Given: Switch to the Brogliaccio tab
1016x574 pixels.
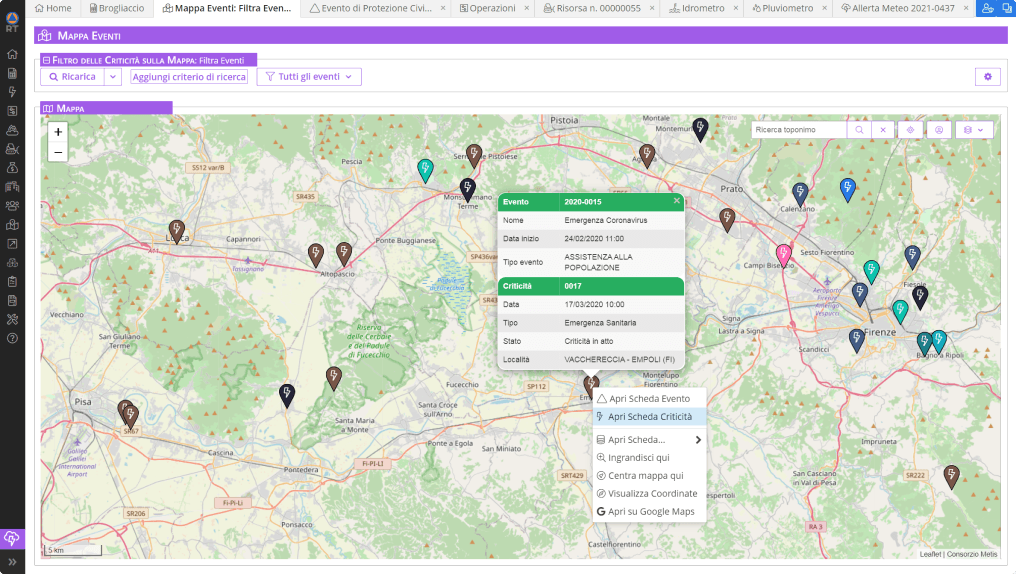Looking at the screenshot, I should [x=117, y=8].
